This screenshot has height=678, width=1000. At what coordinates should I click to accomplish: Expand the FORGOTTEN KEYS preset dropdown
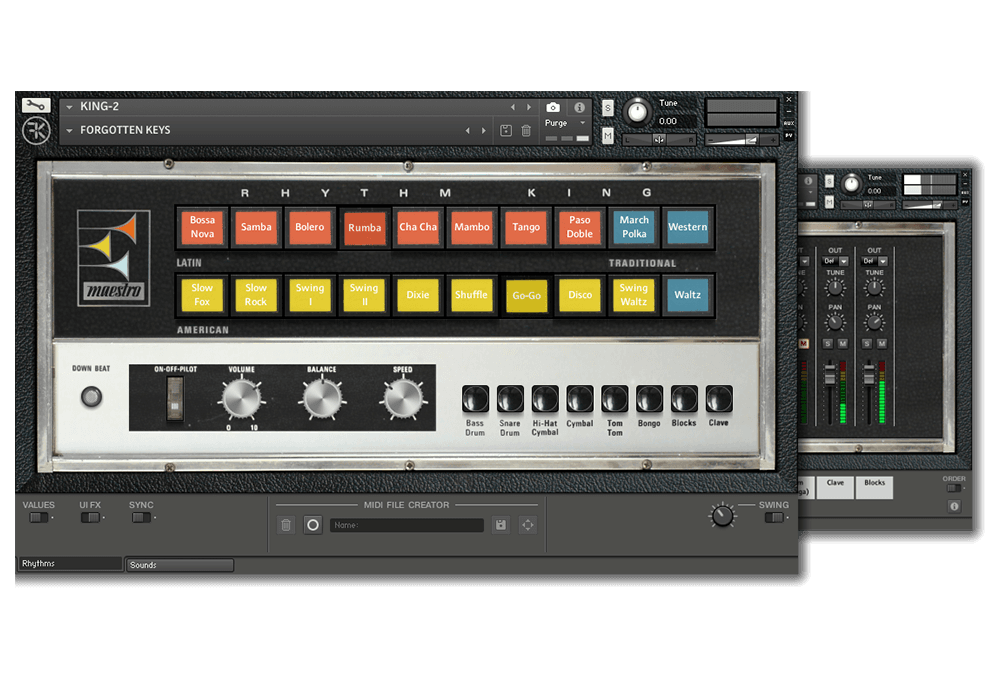(x=68, y=130)
